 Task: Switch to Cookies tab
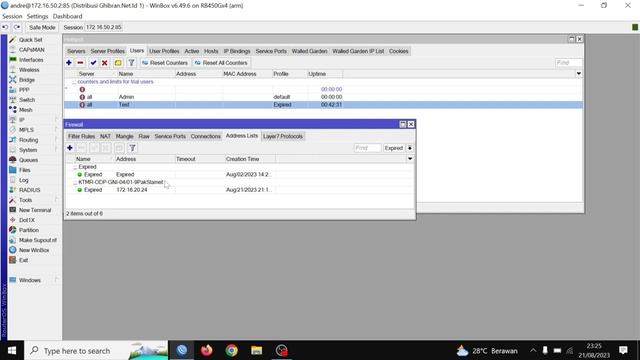398,51
